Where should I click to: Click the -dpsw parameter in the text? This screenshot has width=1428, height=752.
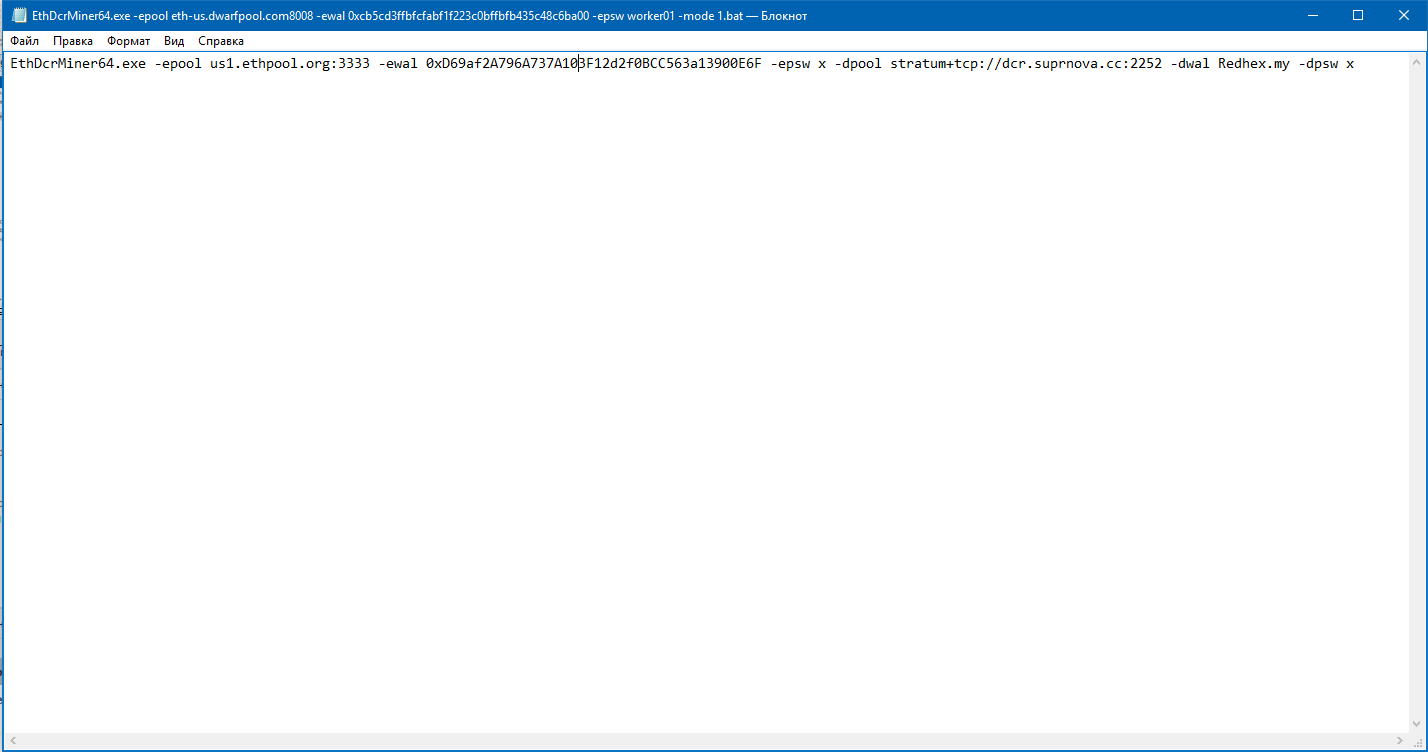[1318, 64]
